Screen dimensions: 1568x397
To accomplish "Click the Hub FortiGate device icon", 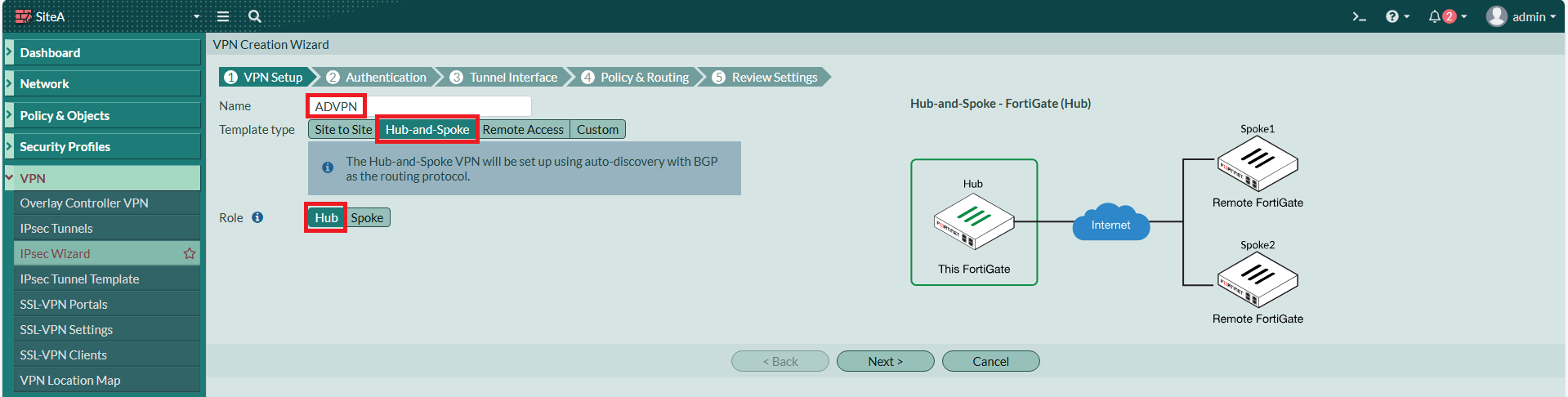I will click(x=974, y=221).
